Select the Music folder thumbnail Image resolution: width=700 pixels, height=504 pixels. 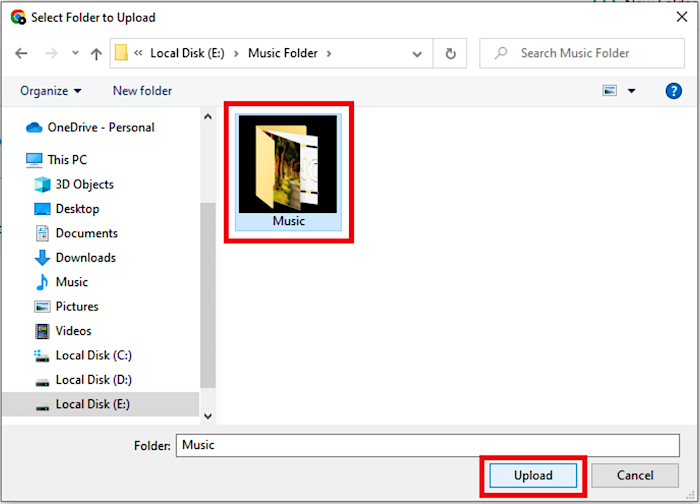(288, 170)
